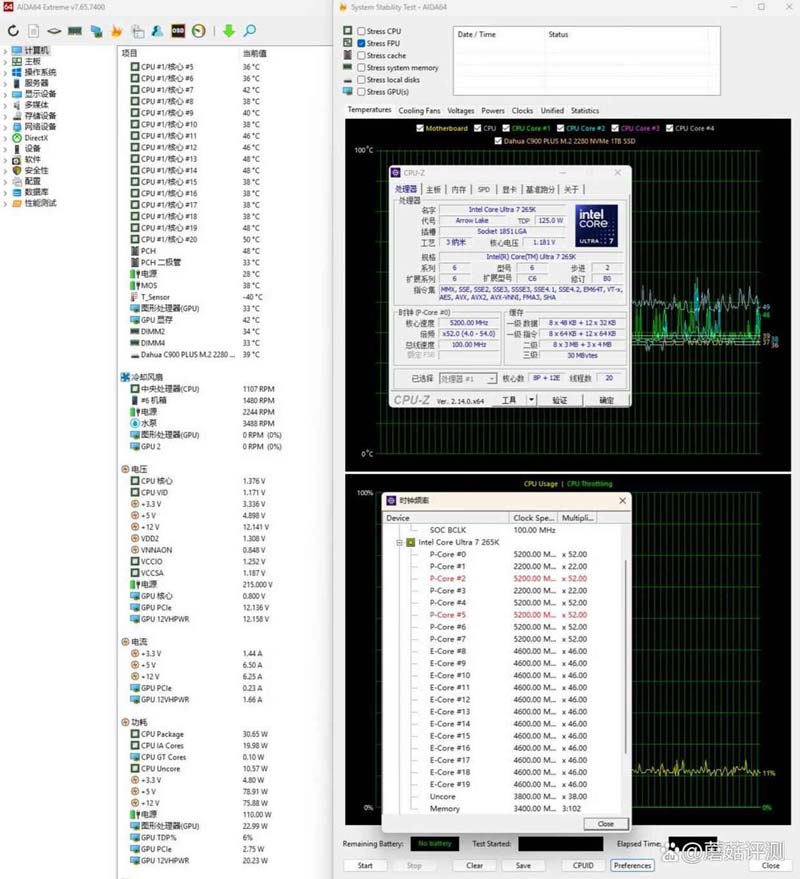The width and height of the screenshot is (800, 879).
Task: Open the CPUID button
Action: point(583,866)
